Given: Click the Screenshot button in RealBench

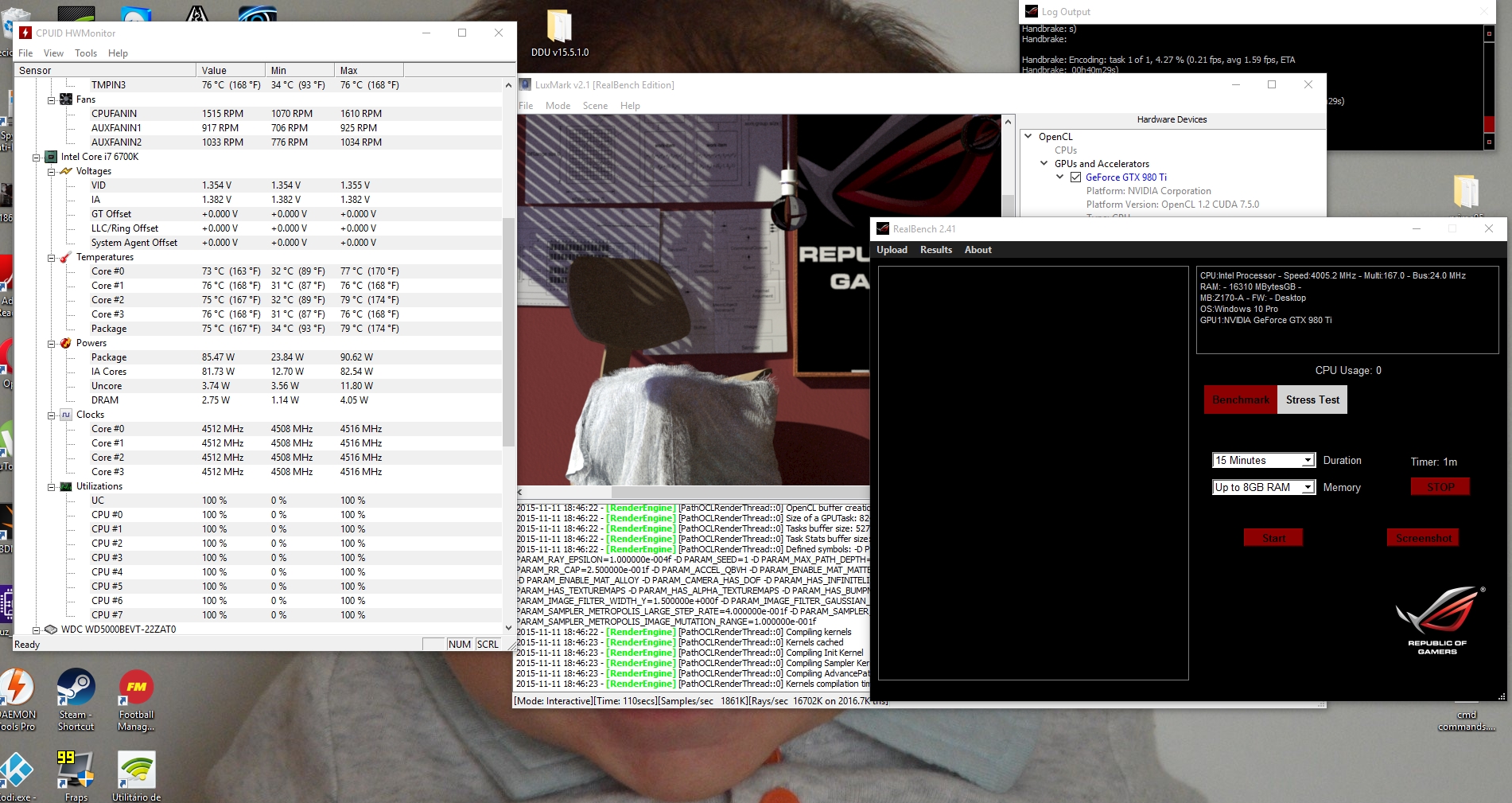Looking at the screenshot, I should (x=1423, y=538).
